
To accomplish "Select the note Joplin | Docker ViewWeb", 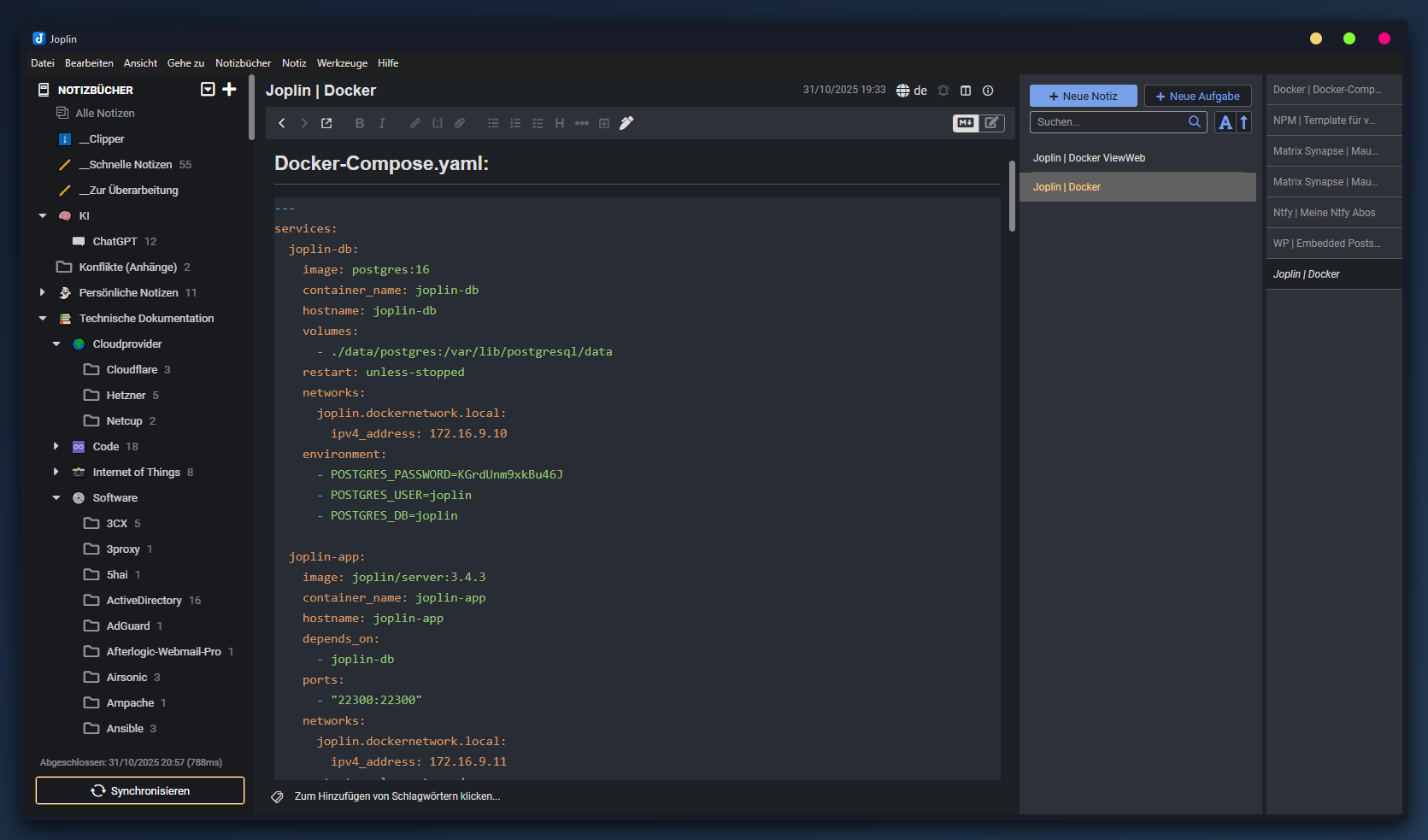I will tap(1089, 157).
